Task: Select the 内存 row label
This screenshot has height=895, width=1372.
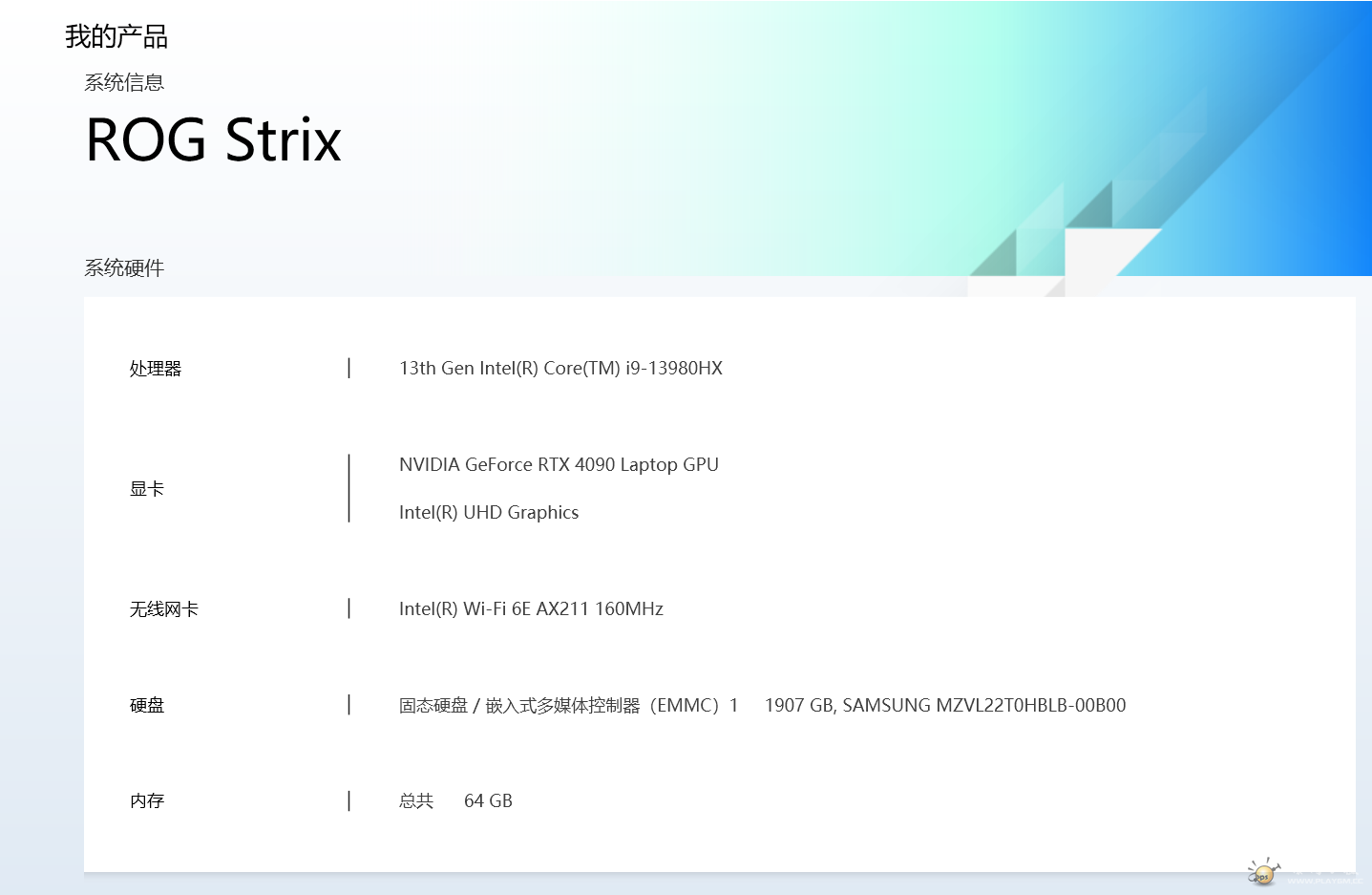Action: tap(147, 801)
